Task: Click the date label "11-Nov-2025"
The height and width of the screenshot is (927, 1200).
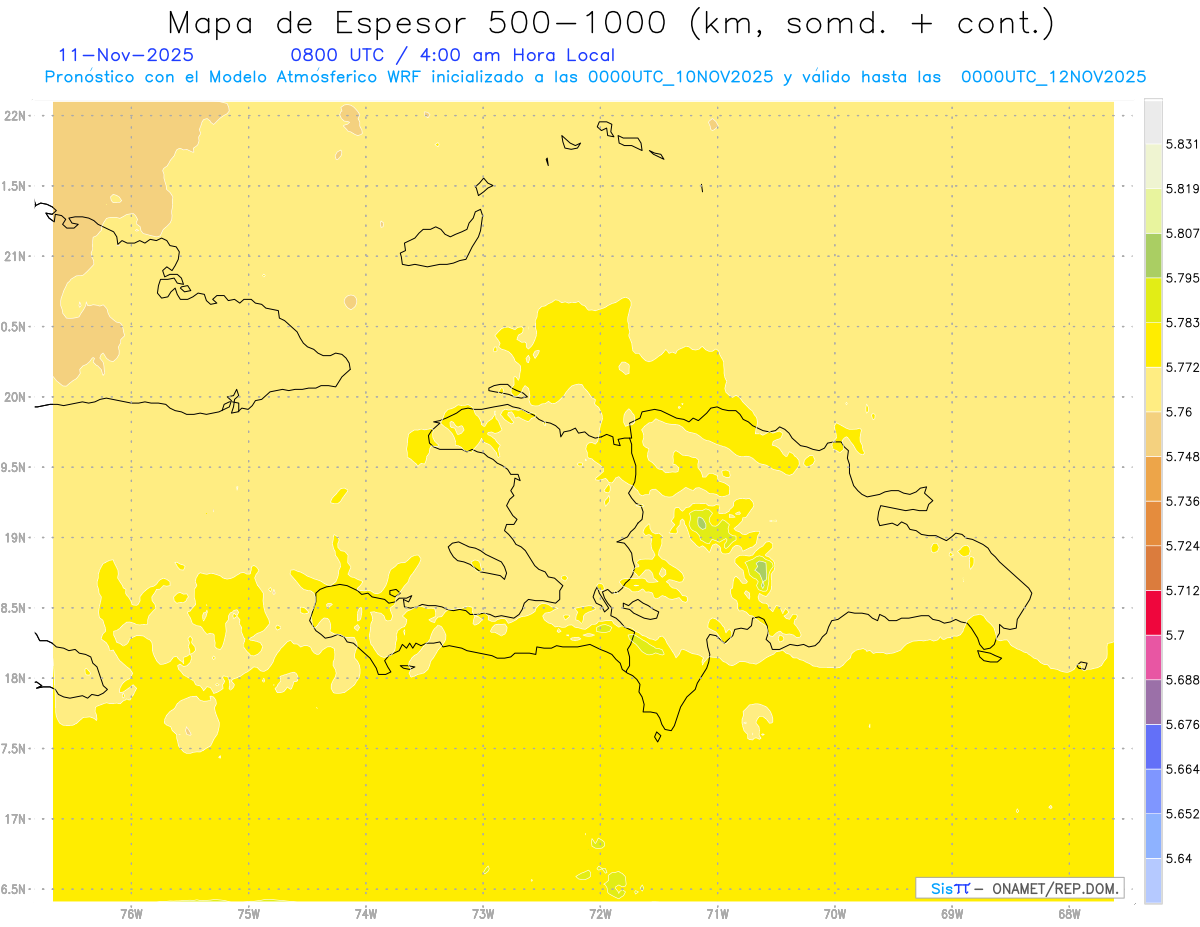Action: (126, 56)
